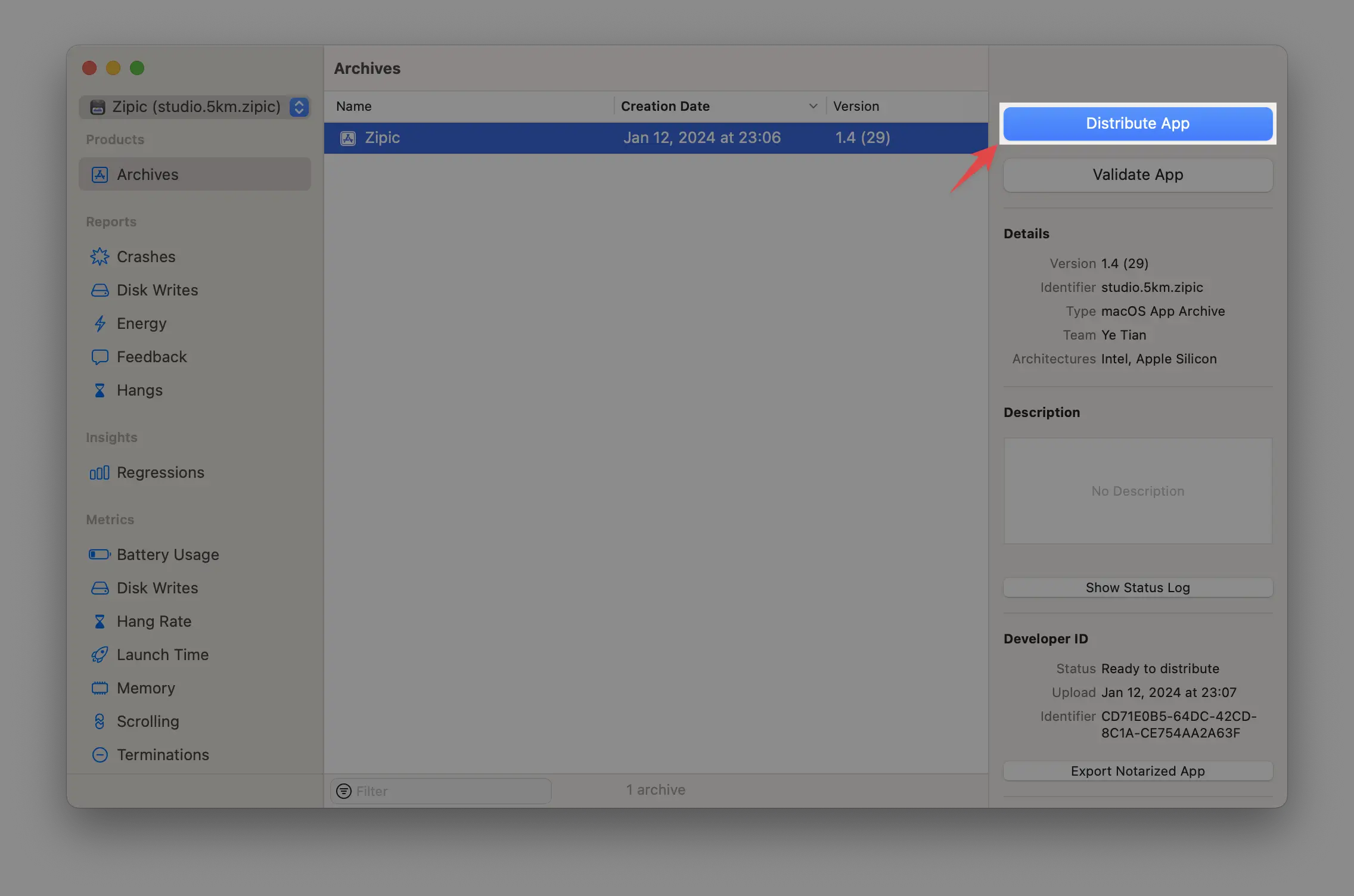Click the yellow minimize window button

pos(113,68)
